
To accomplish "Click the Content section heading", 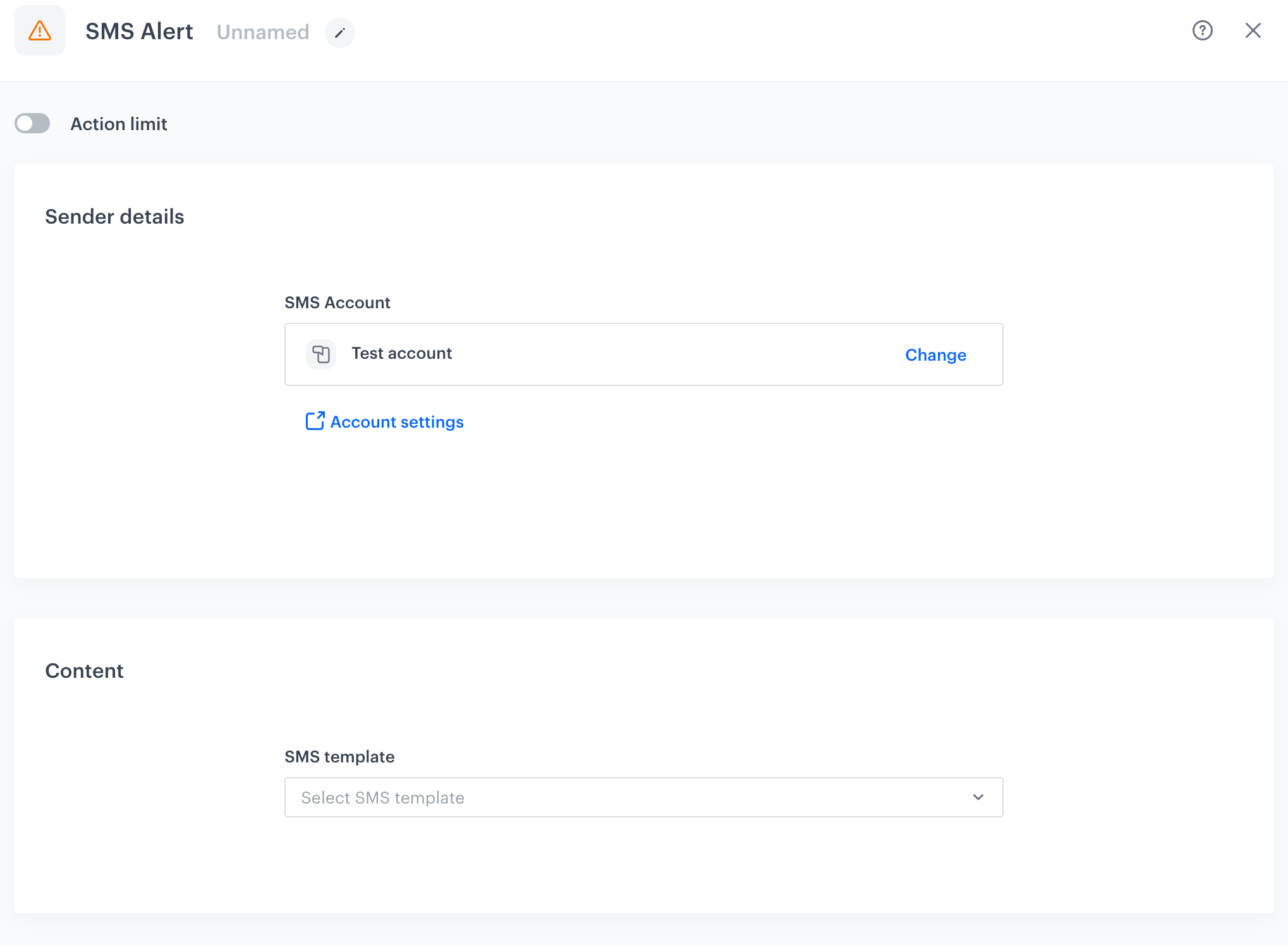I will point(84,671).
